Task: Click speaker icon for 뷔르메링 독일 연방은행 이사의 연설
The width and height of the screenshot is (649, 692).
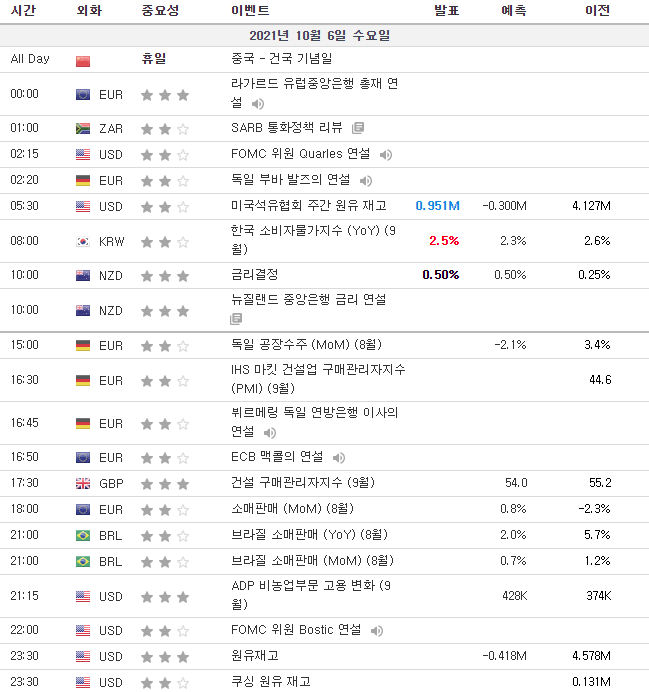Action: [x=270, y=433]
